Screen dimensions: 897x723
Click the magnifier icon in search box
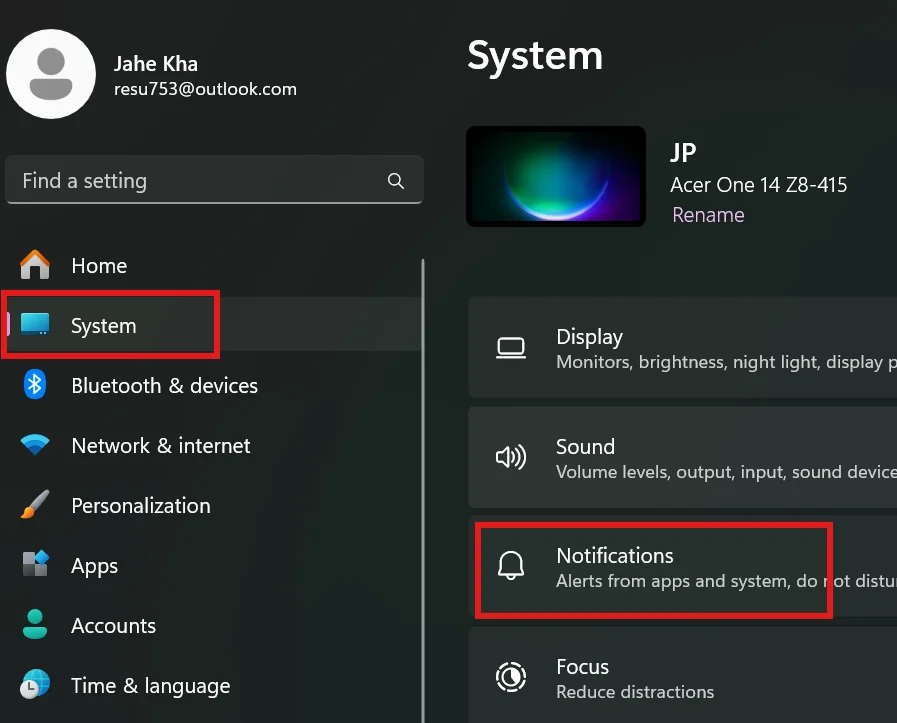point(396,181)
